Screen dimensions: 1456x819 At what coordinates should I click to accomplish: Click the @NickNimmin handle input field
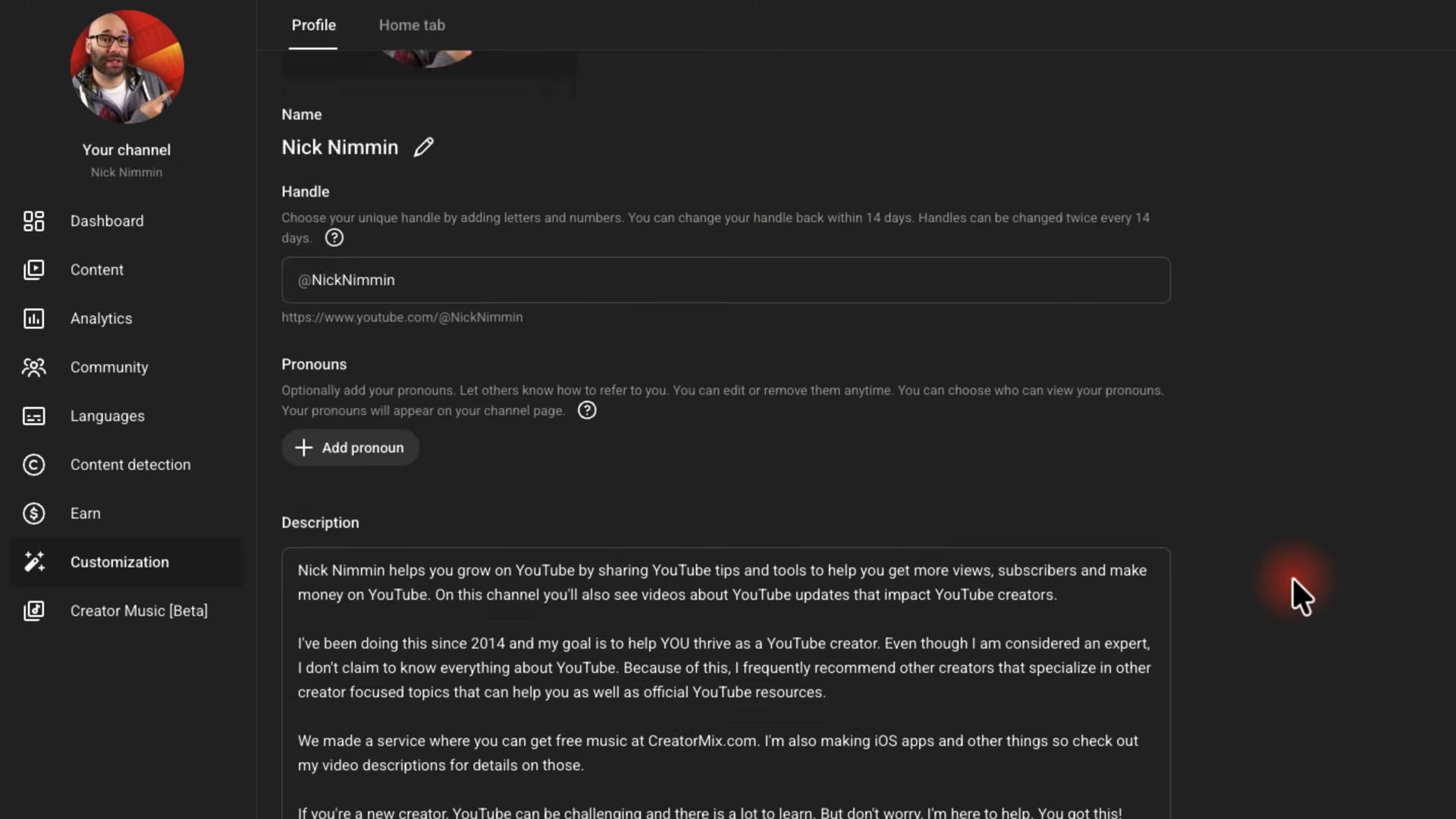tap(726, 280)
